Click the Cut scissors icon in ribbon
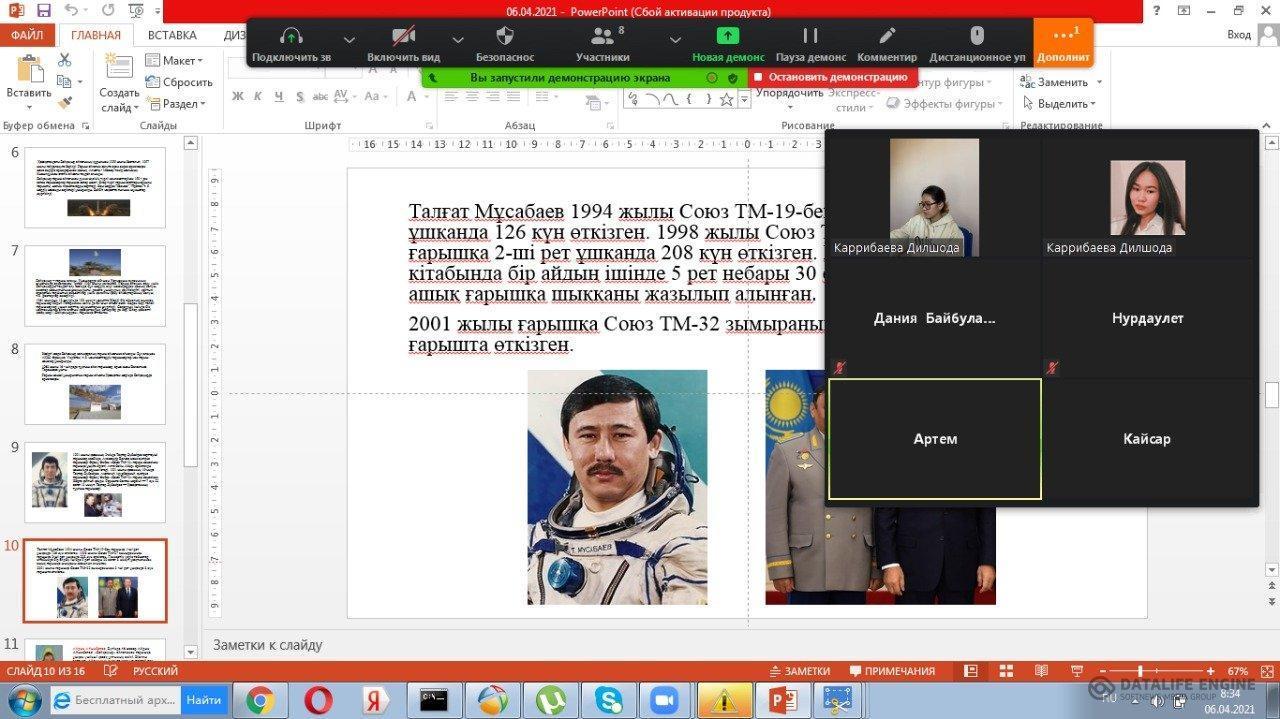 [65, 60]
